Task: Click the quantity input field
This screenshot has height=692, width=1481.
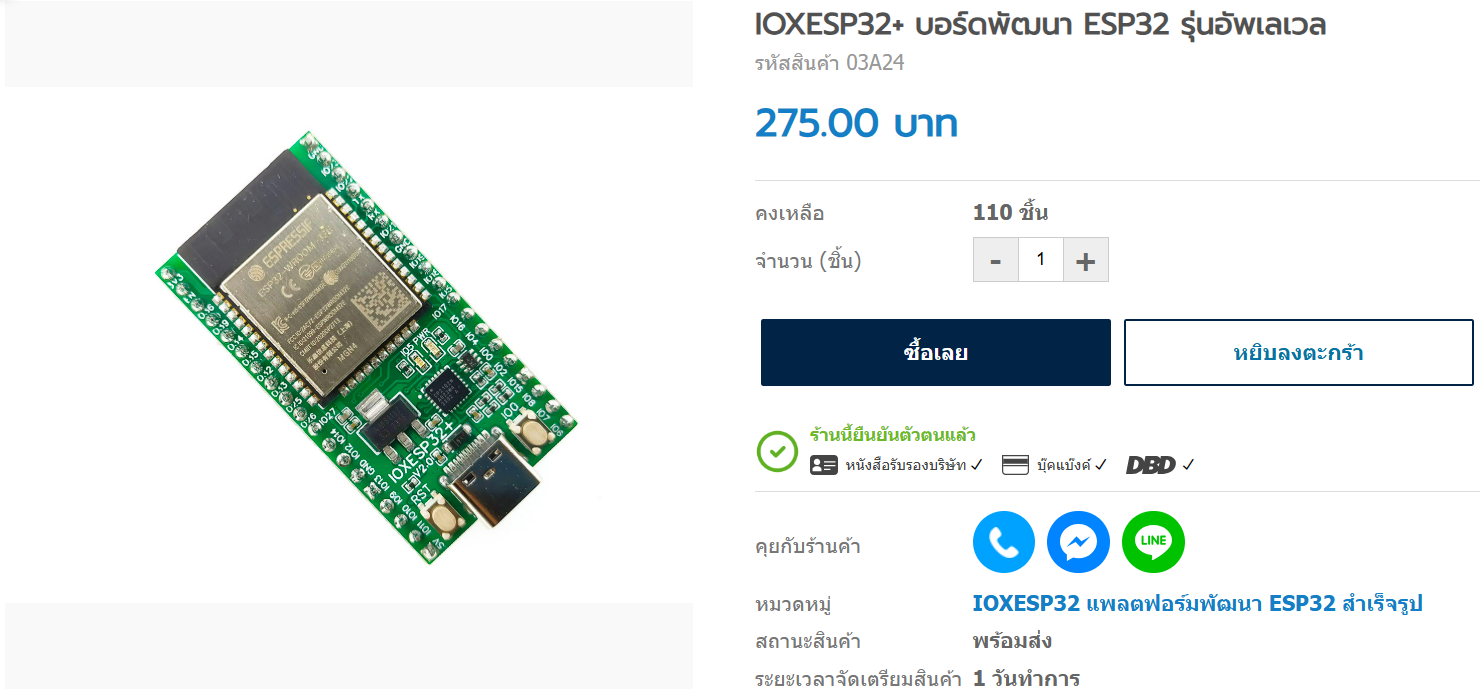Action: point(1041,260)
